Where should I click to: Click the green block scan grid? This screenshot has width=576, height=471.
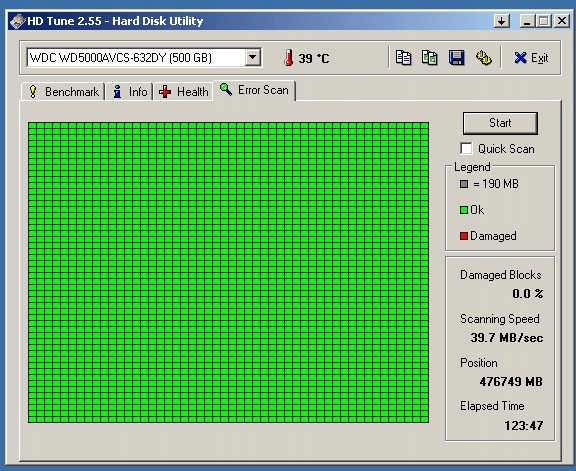click(x=228, y=272)
